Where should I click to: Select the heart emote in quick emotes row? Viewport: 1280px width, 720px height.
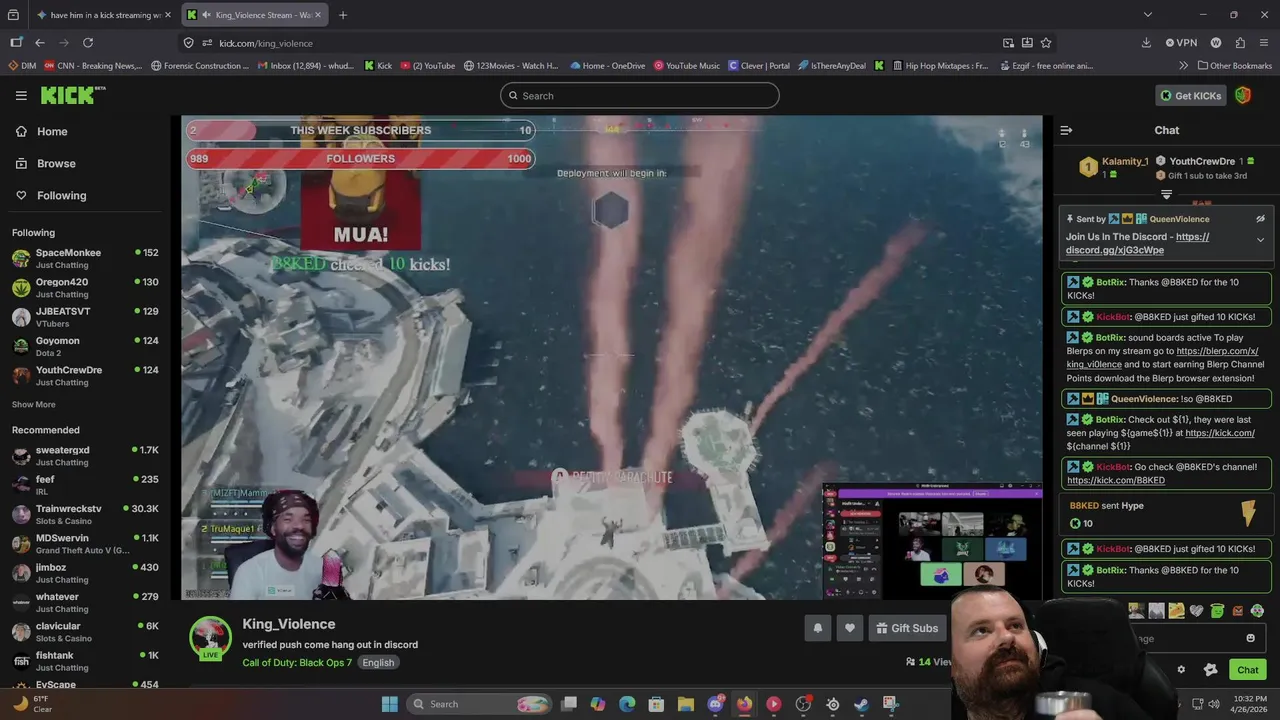tap(1196, 610)
